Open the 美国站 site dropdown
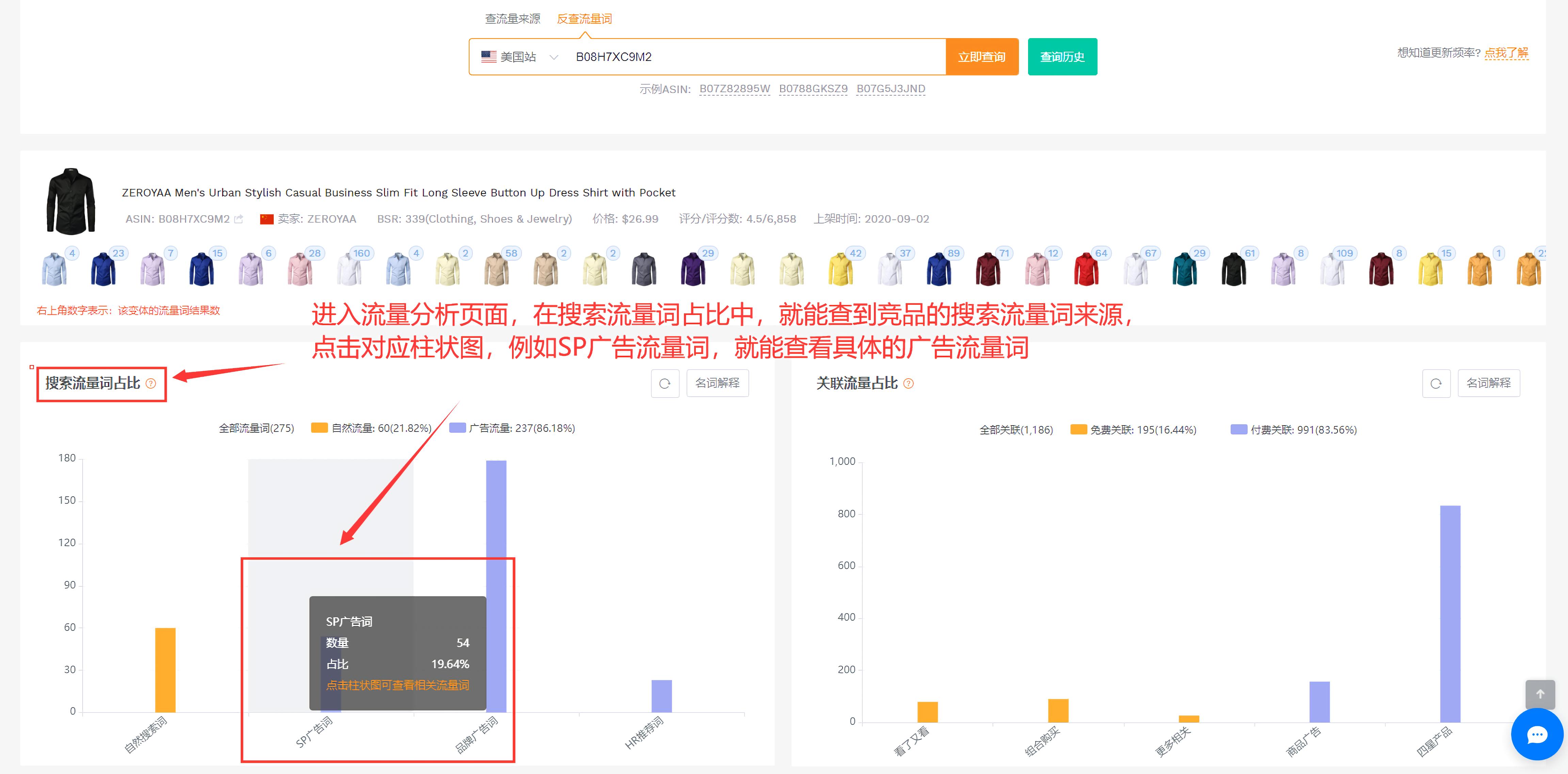The height and width of the screenshot is (774, 1568). click(x=554, y=56)
